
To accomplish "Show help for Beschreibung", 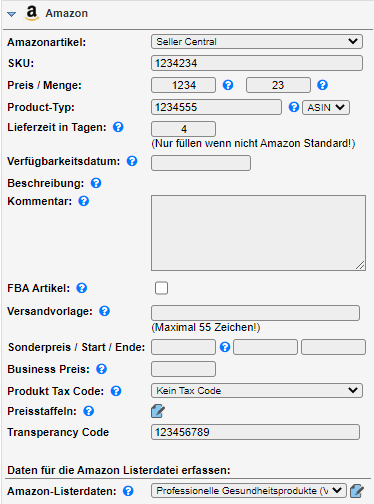I will (x=96, y=183).
